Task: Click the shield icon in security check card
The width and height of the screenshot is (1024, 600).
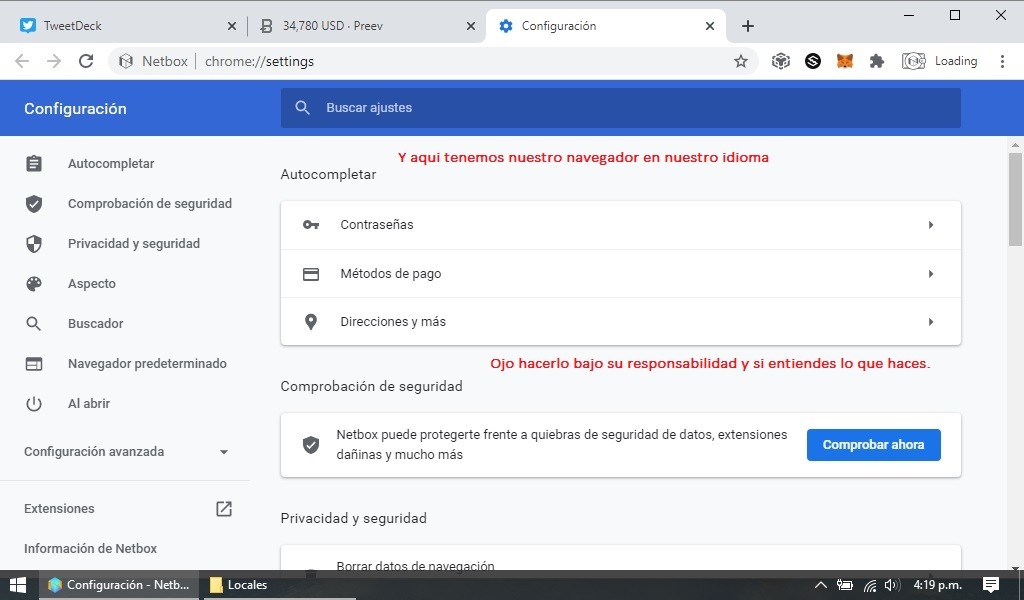Action: 311,445
